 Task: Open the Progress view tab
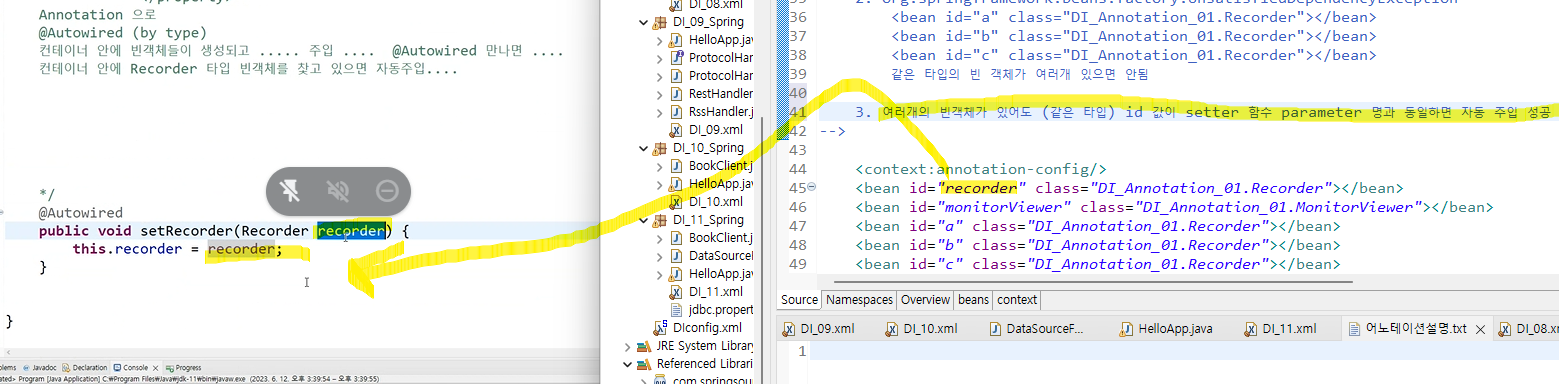pyautogui.click(x=183, y=367)
